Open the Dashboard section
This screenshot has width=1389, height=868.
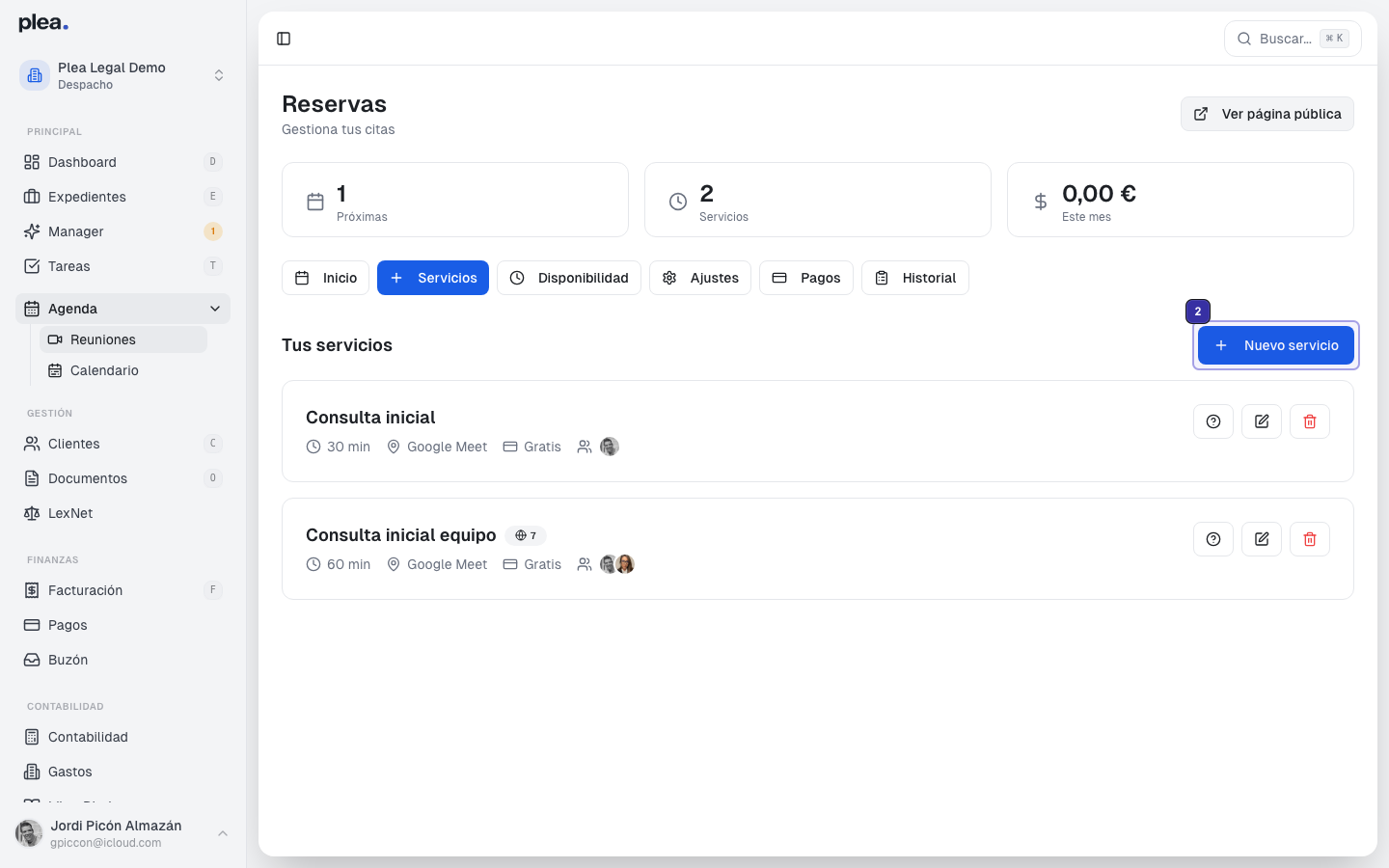tap(82, 162)
